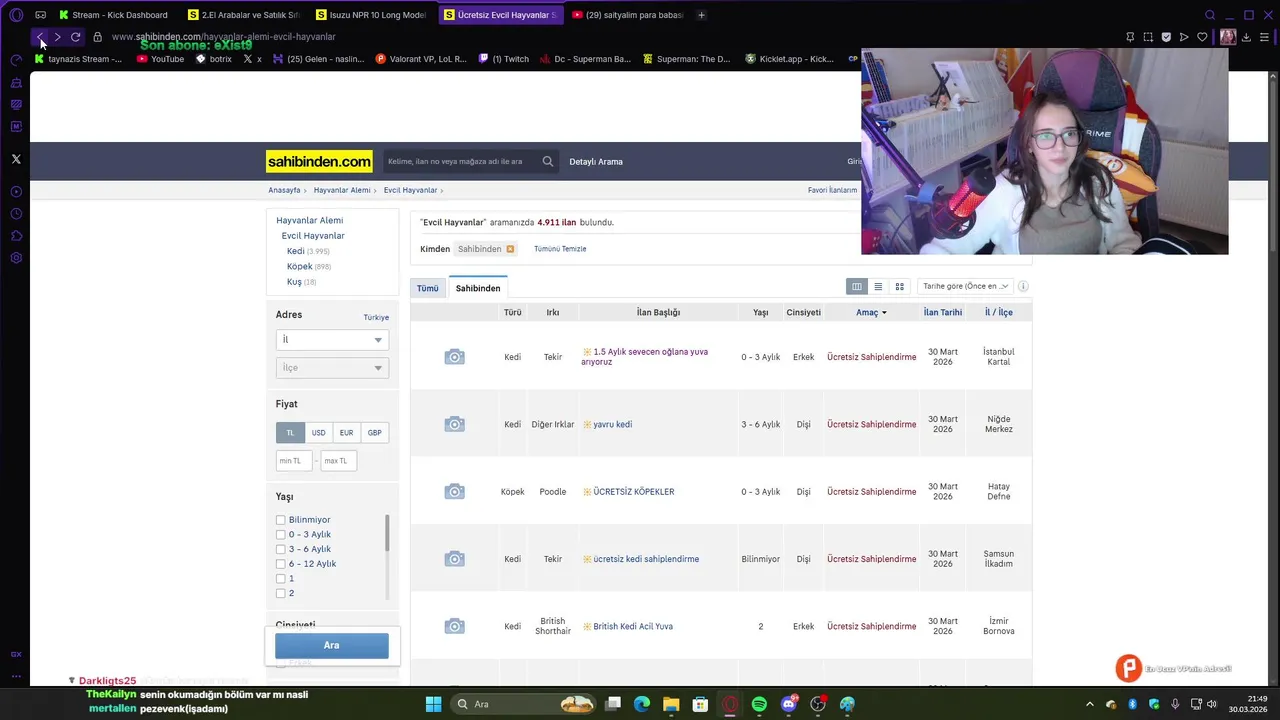The image size is (1280, 720).
Task: Open the İlçe district dropdown
Action: [x=332, y=368]
